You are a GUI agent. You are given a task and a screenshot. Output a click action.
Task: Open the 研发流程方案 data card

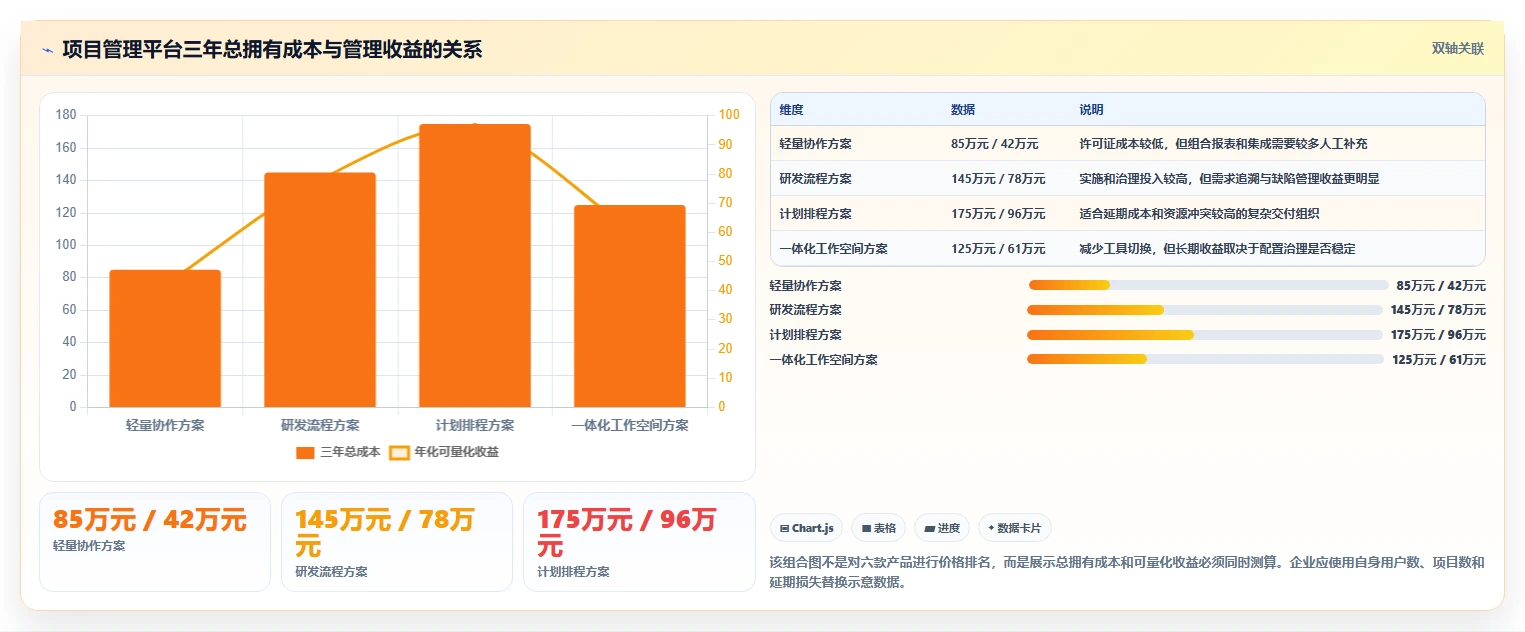coord(397,542)
